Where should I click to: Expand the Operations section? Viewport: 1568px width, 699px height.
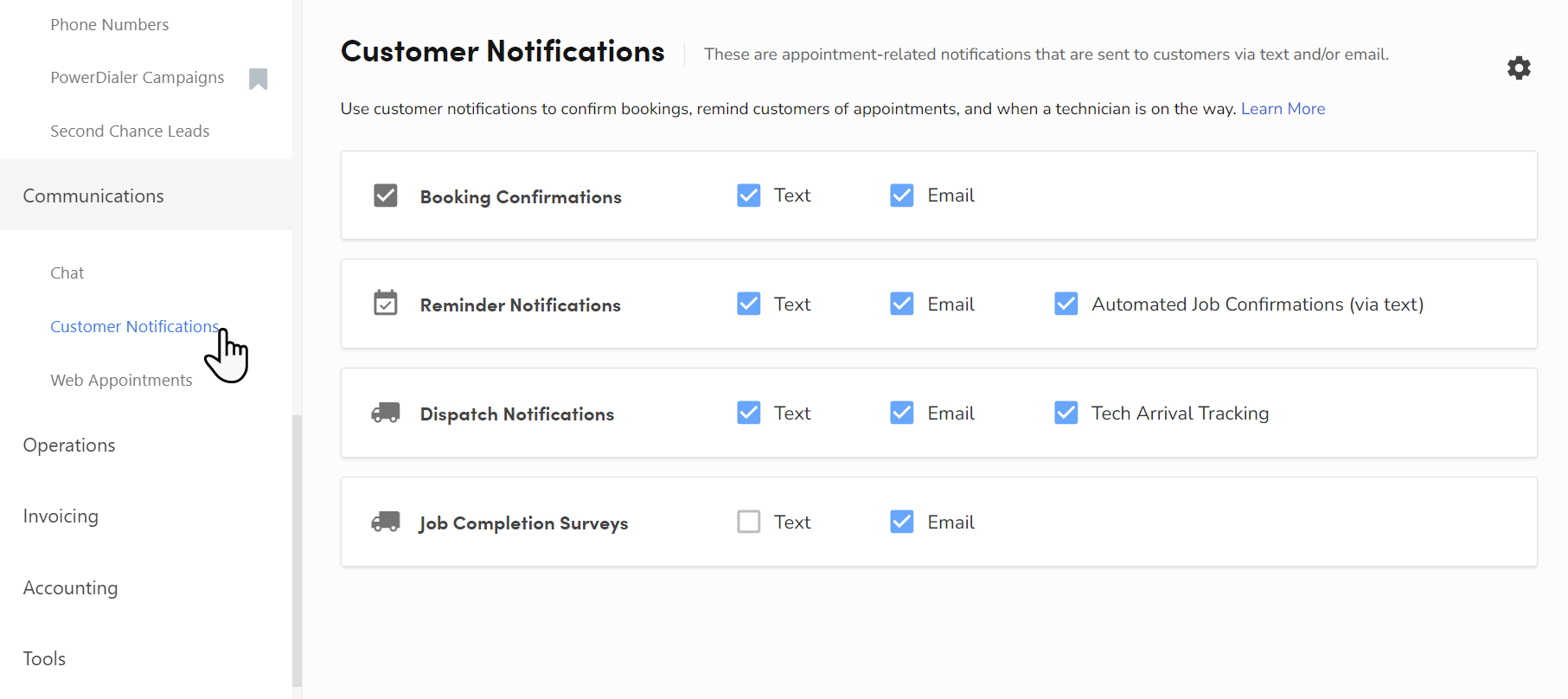(x=69, y=445)
